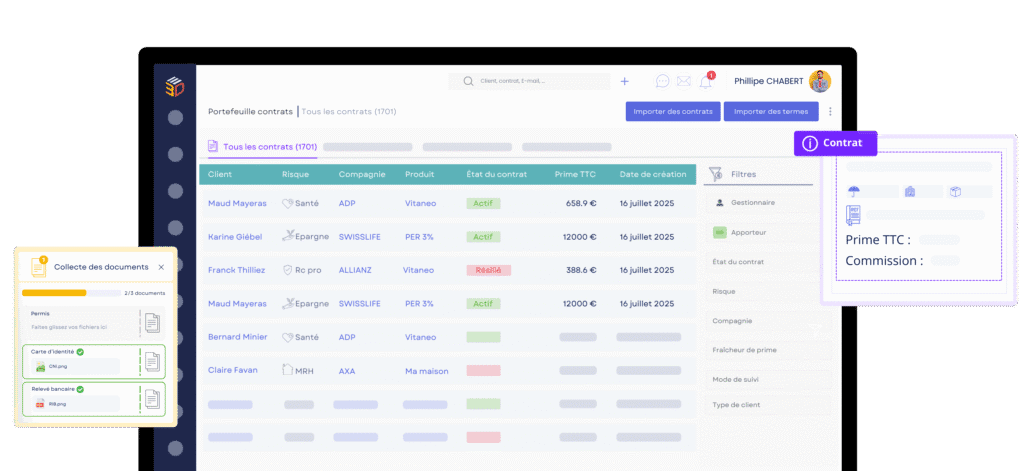Screen dimensions: 1024x471
Task: Click the purple Contrat badge
Action: point(835,143)
